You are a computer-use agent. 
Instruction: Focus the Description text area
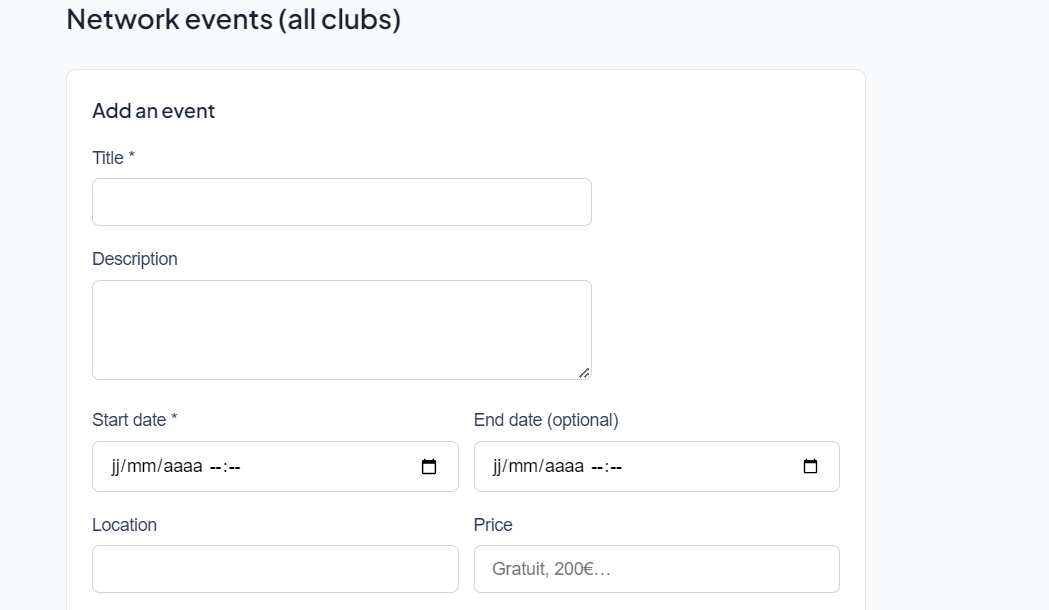click(x=341, y=329)
